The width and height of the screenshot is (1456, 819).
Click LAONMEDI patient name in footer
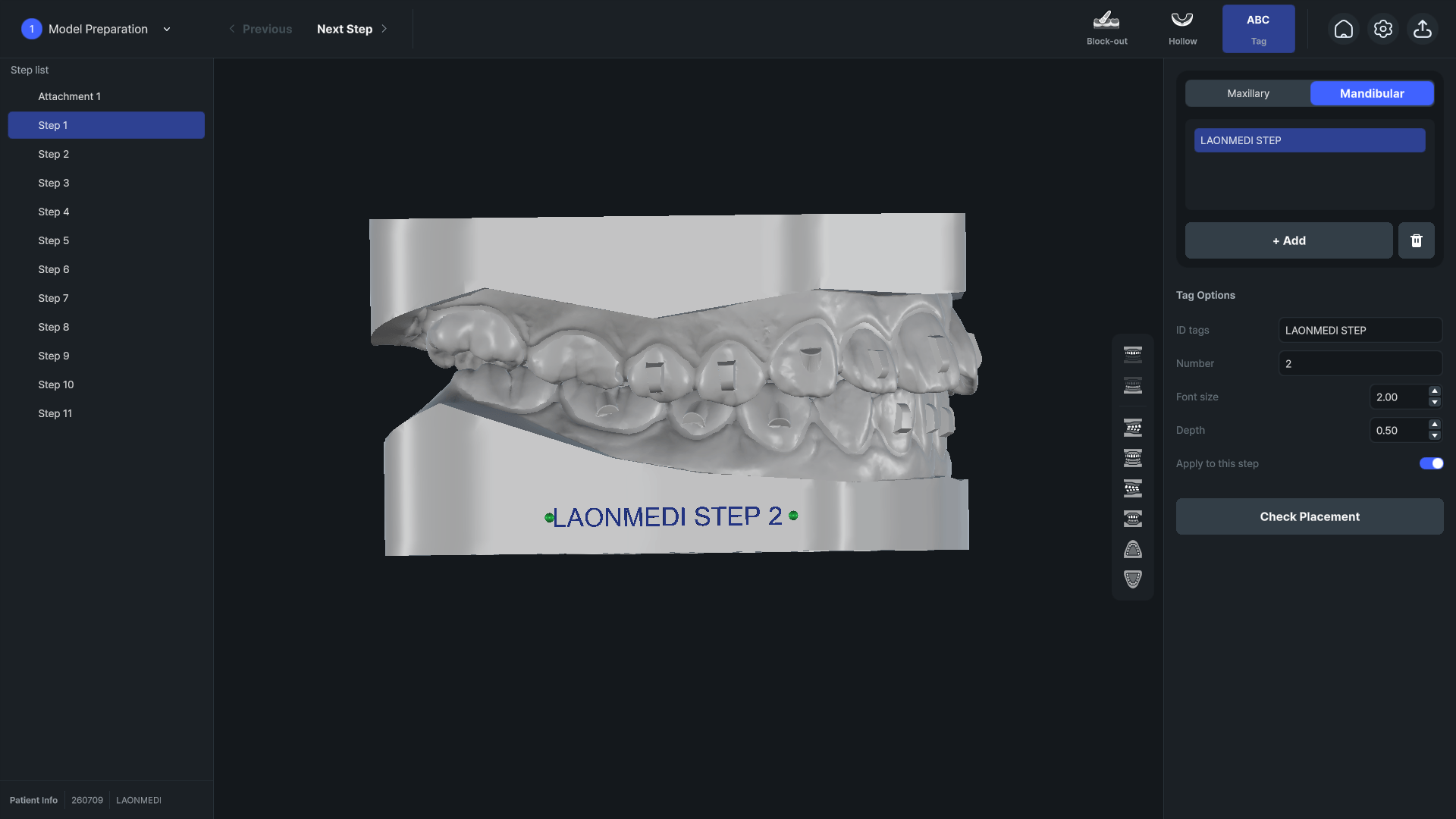[139, 800]
